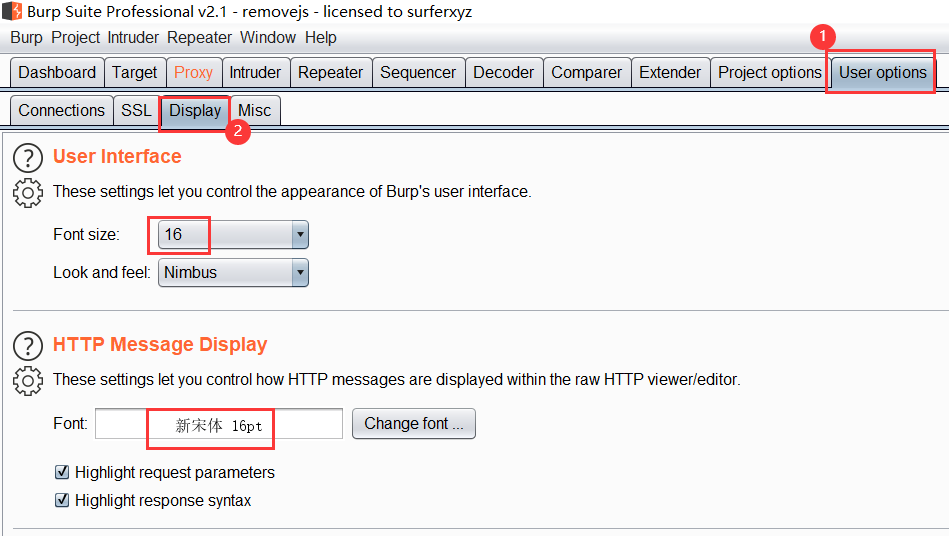Open the Intruder menu in menu bar
This screenshot has width=949, height=536.
[133, 38]
